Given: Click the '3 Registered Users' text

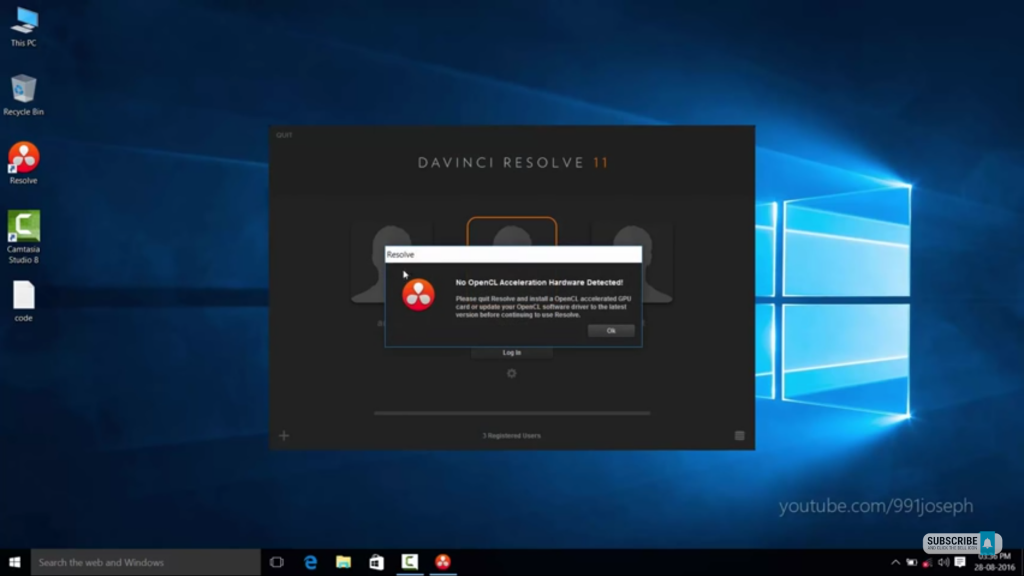Looking at the screenshot, I should (x=511, y=436).
